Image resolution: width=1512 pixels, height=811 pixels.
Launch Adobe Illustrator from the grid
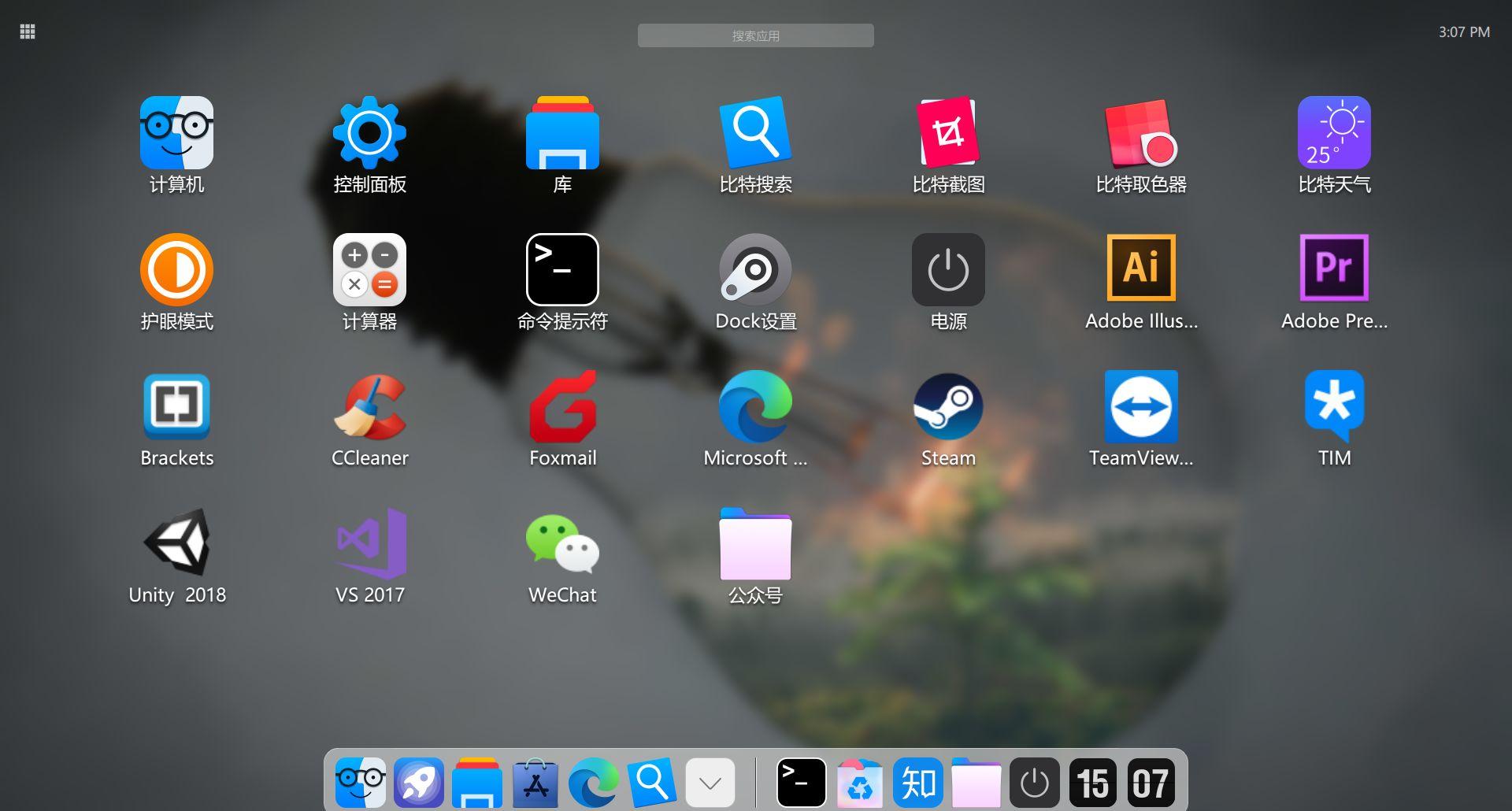click(1141, 268)
